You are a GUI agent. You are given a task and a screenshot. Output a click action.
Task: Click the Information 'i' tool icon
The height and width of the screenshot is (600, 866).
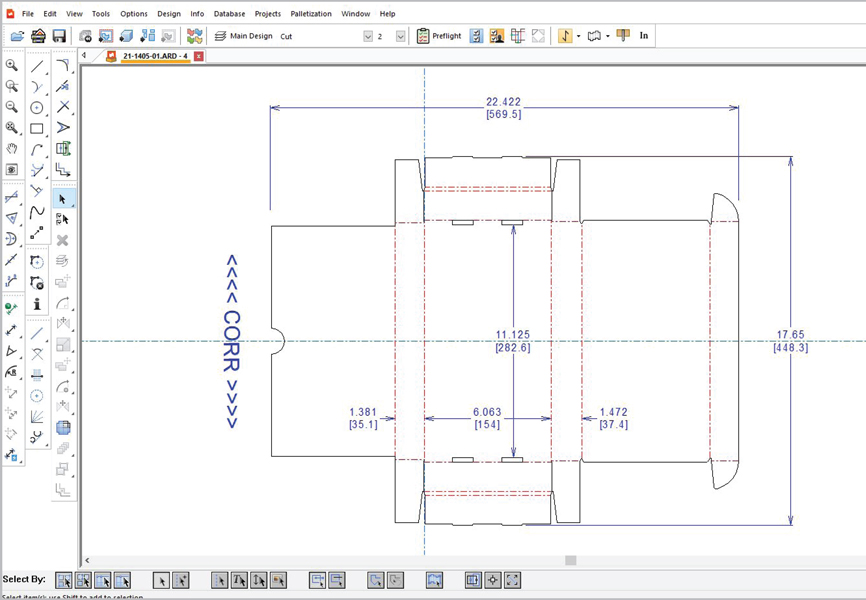coord(37,304)
